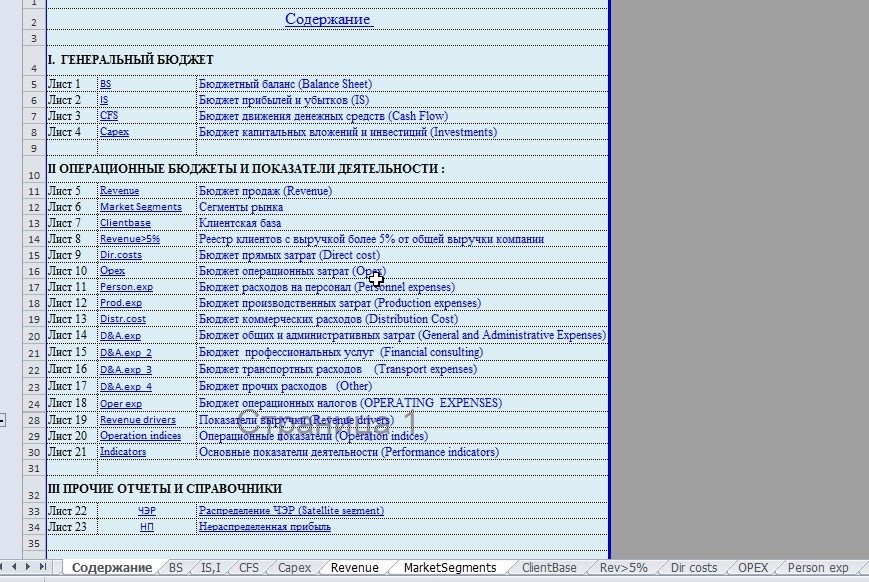869x582 pixels.
Task: Open the Distr.cost hyperlink
Action: pos(122,319)
